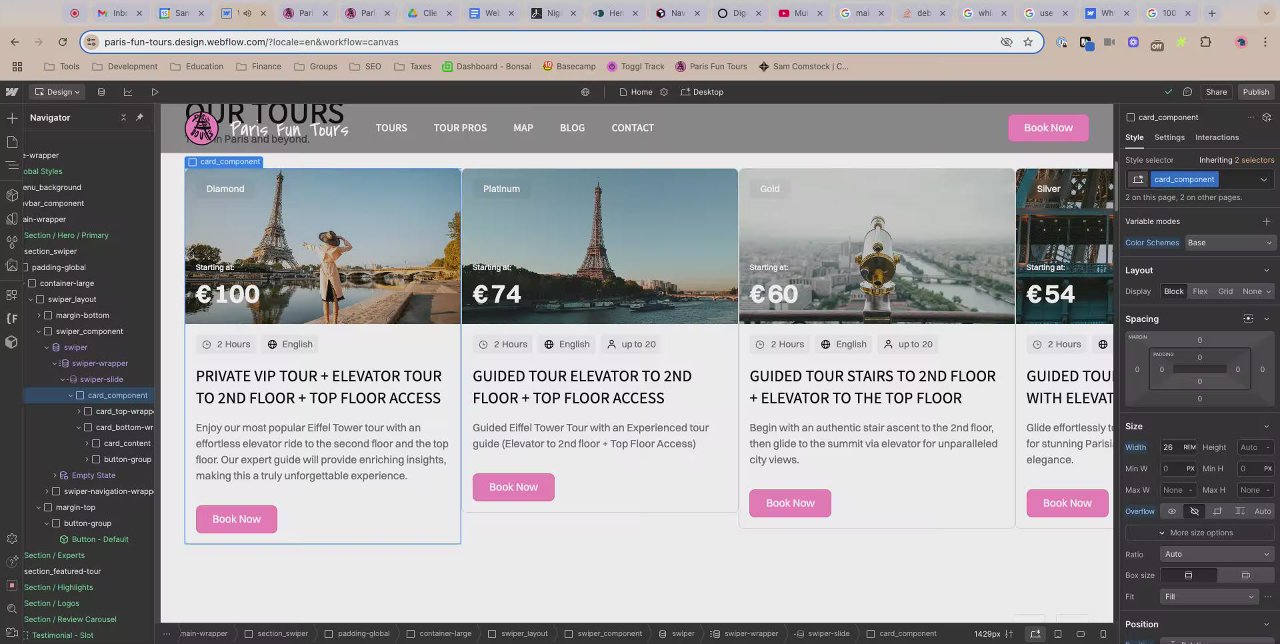Click Book Now in the navbar

(1048, 128)
